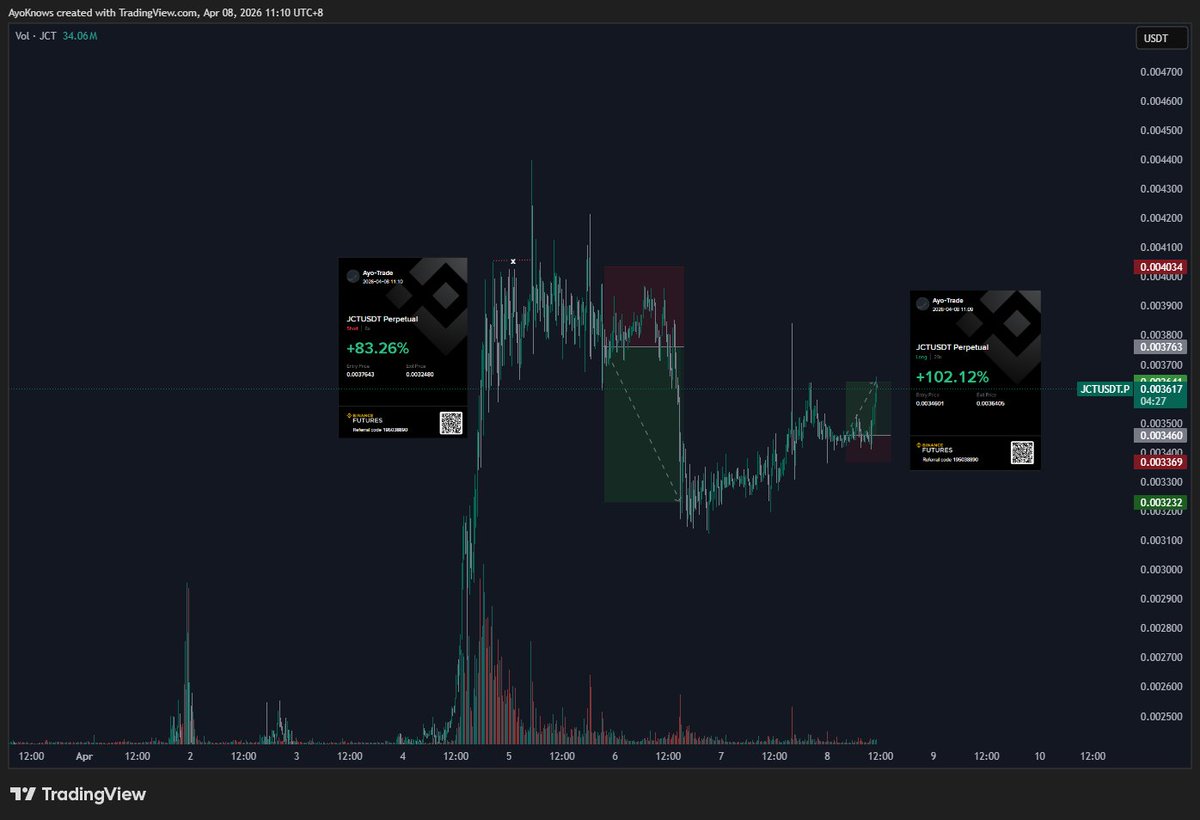Viewport: 1200px width, 820px height.
Task: Click the 0.003000 price scale value
Action: (x=1160, y=570)
